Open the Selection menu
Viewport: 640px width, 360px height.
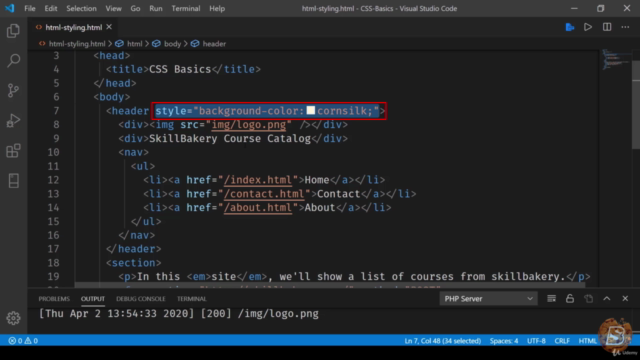point(81,8)
